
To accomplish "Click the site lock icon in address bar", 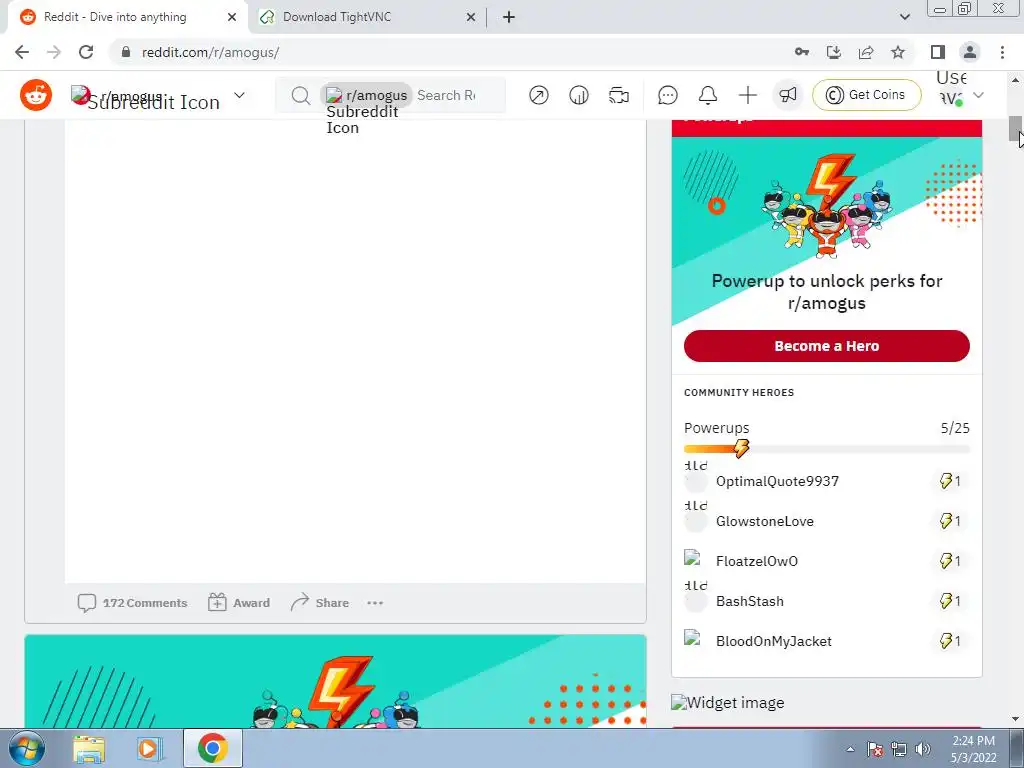I will tap(126, 52).
